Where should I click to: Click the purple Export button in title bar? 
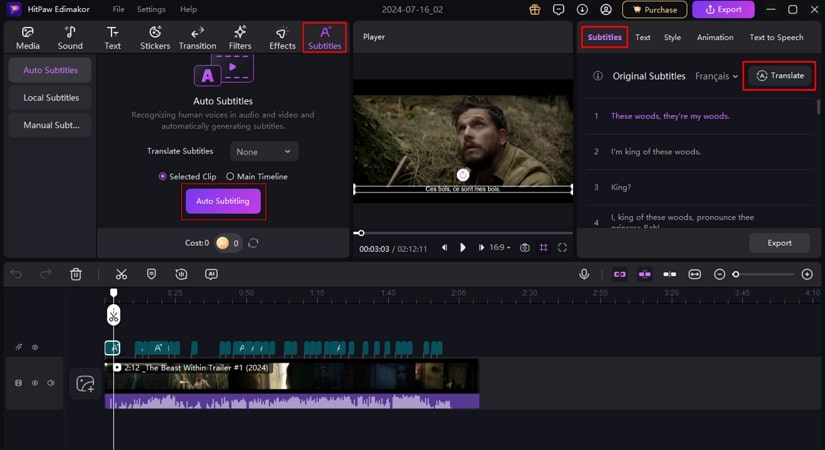pyautogui.click(x=723, y=9)
